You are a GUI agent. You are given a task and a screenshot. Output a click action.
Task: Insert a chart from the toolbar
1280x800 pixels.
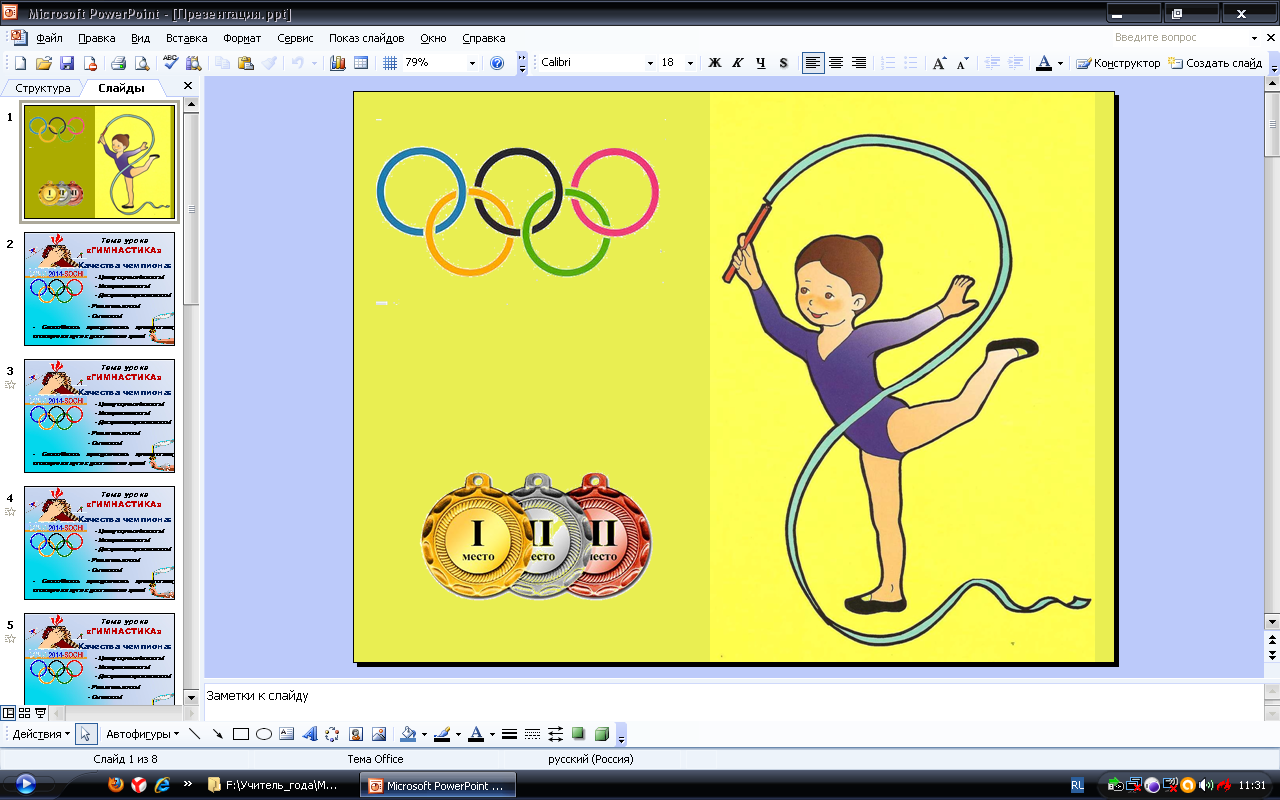(337, 63)
